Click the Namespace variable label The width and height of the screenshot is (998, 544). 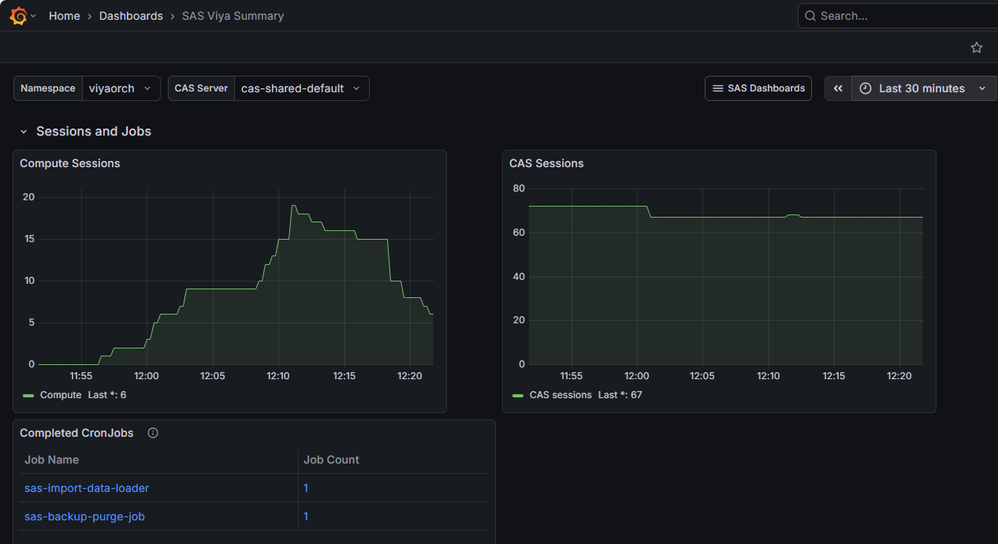48,88
